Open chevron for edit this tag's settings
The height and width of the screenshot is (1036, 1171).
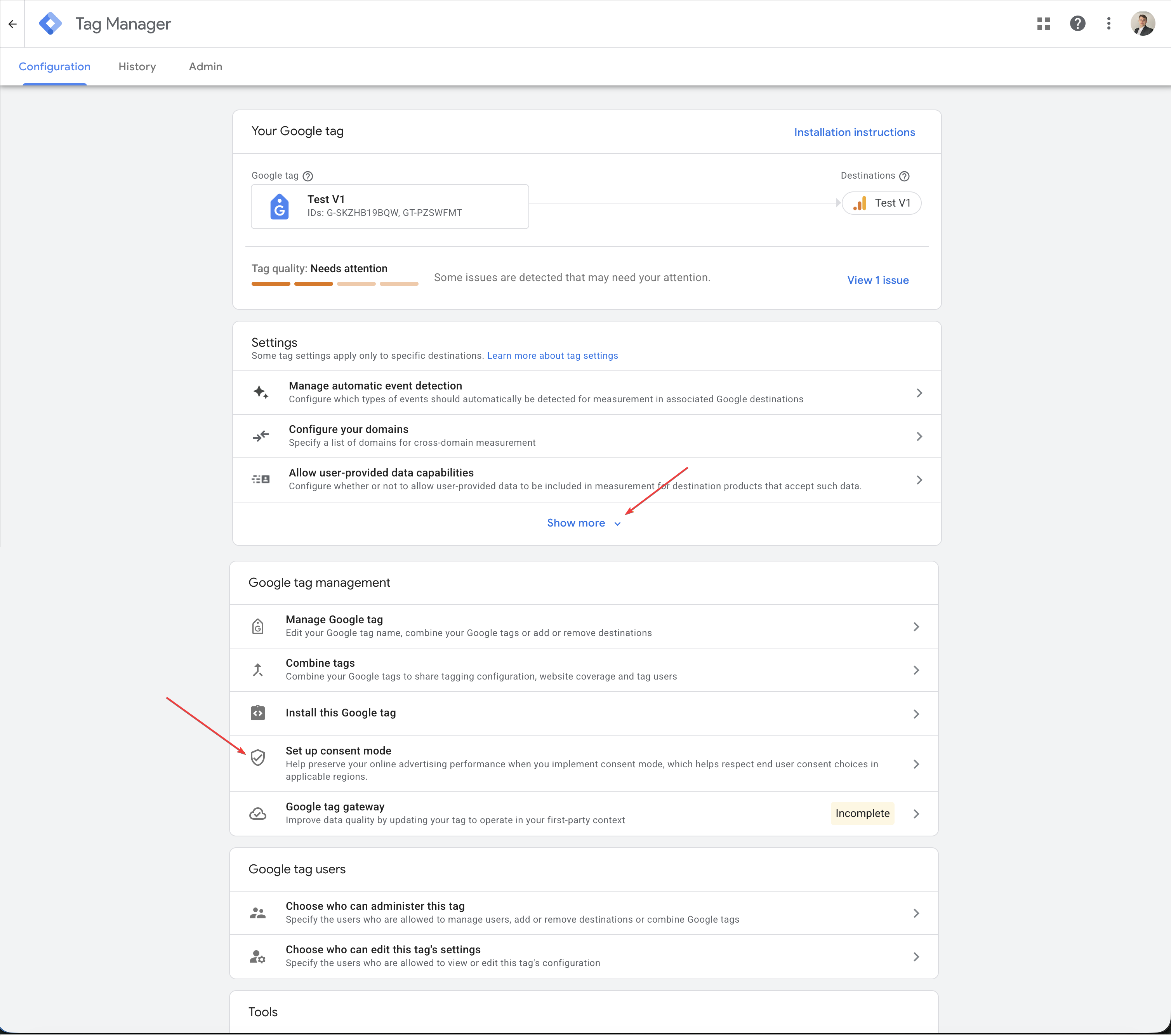916,957
